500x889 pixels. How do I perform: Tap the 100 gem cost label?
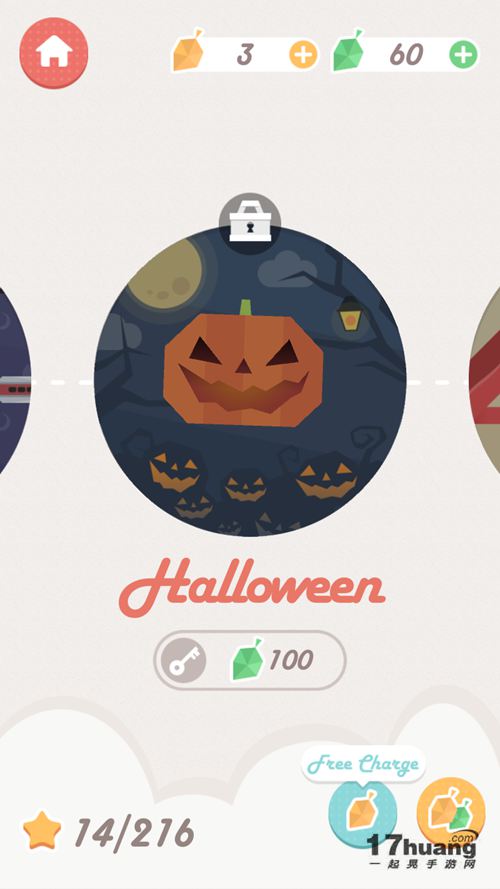point(291,661)
